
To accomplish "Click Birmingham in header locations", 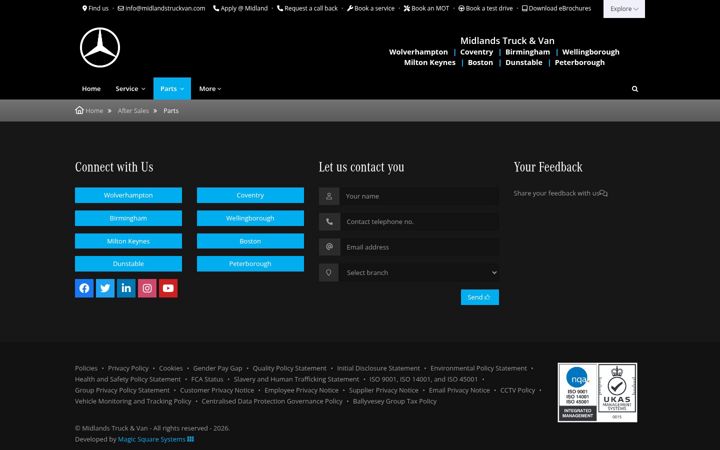I will point(528,52).
